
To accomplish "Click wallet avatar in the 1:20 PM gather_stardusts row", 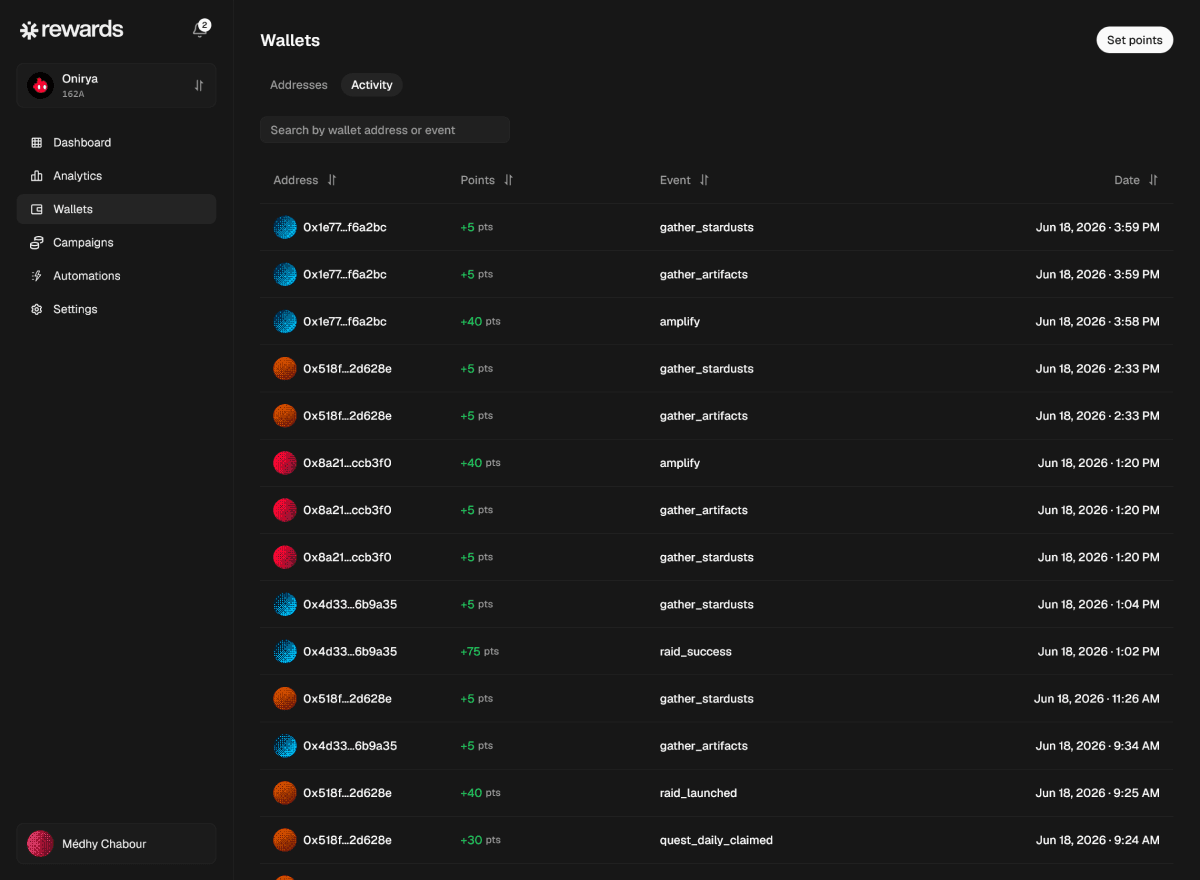I will [x=285, y=557].
